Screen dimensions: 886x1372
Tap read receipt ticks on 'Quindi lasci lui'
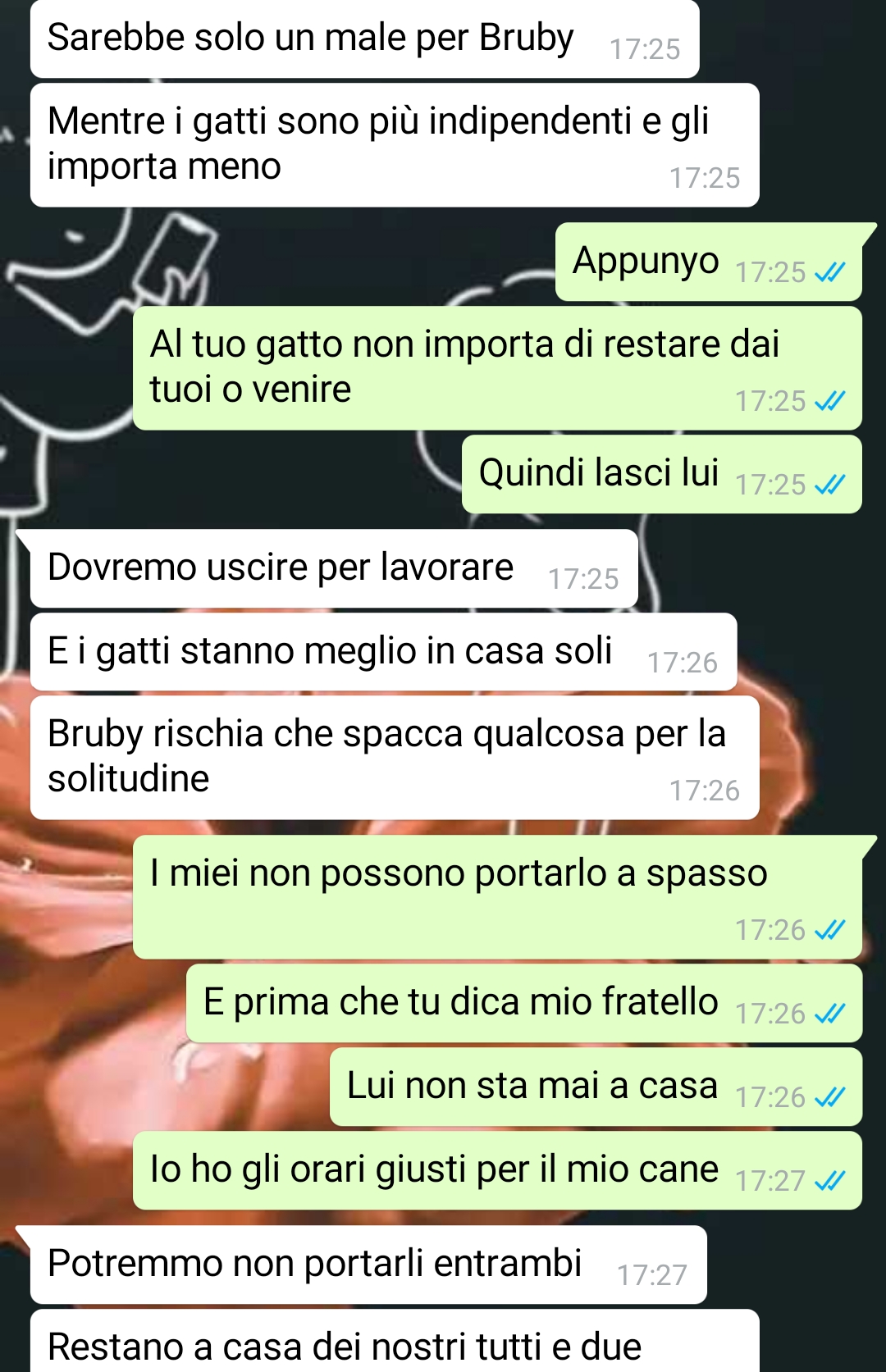click(829, 485)
